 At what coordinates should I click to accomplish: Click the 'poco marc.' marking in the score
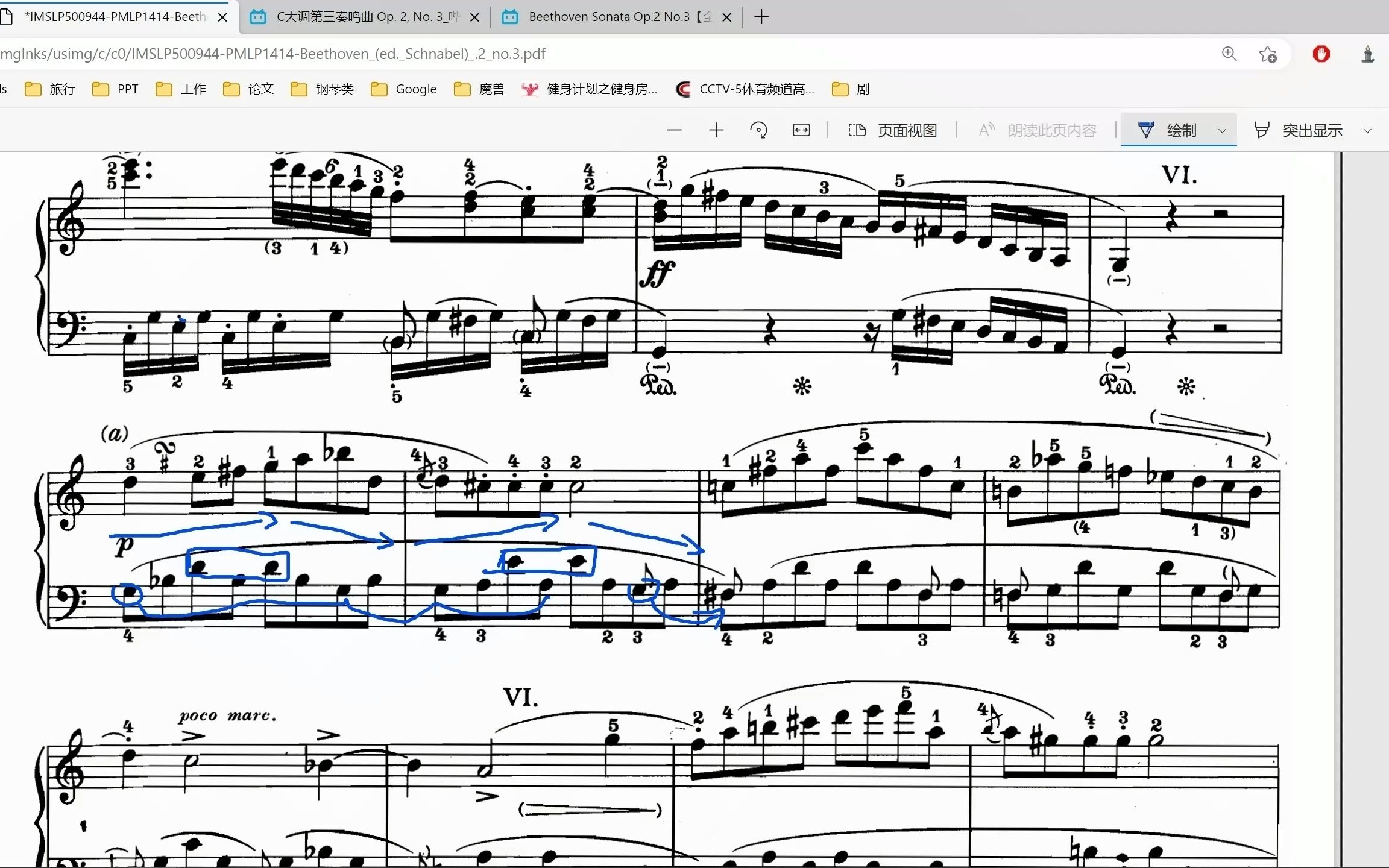click(x=227, y=716)
